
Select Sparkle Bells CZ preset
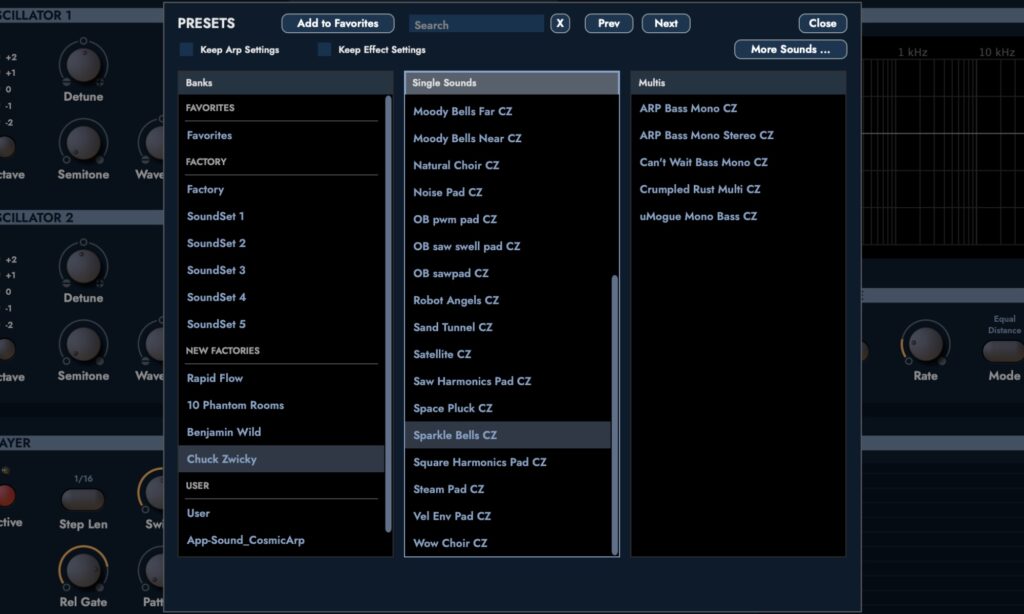[x=508, y=435]
